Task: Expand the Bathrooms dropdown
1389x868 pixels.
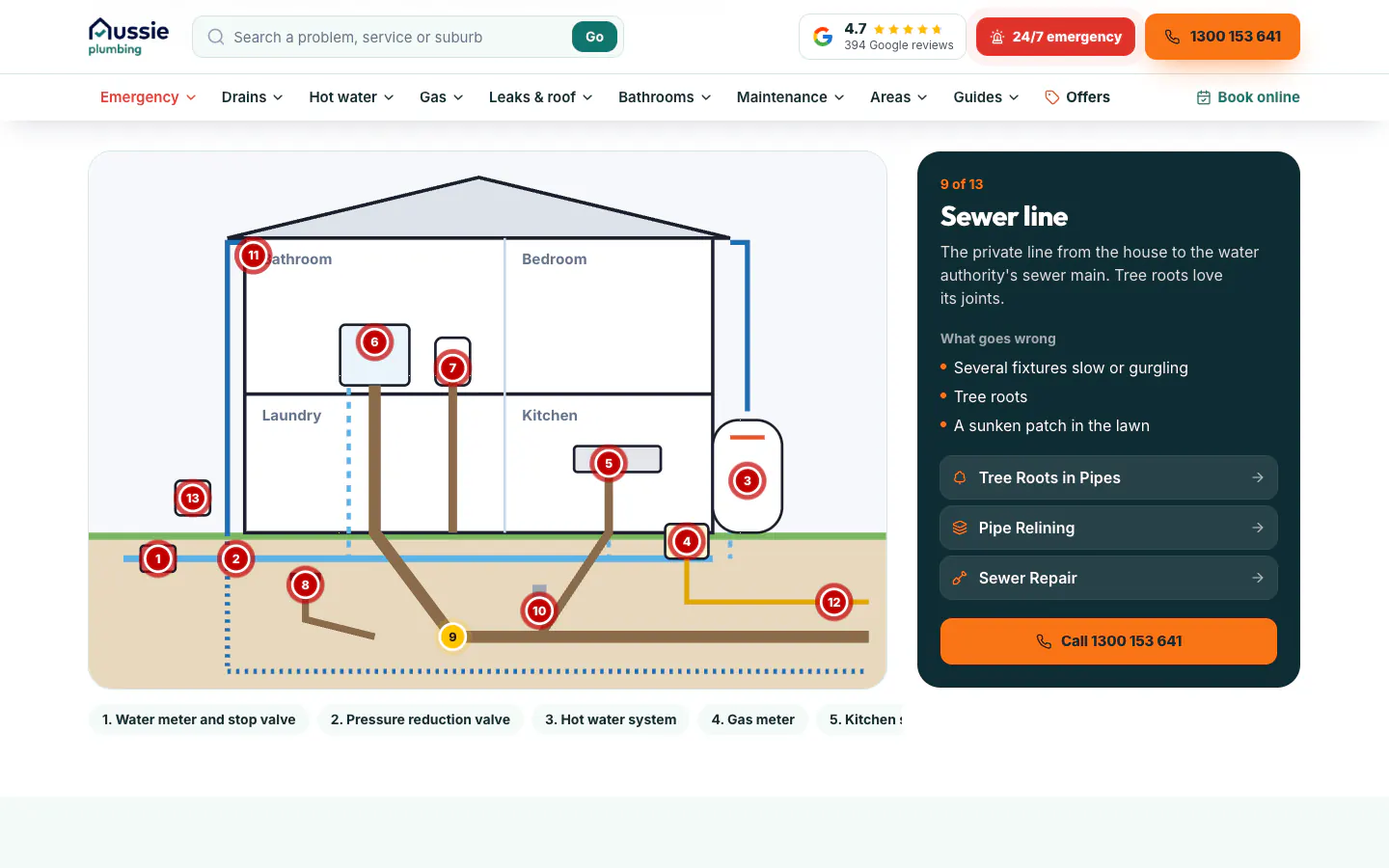Action: coord(666,97)
